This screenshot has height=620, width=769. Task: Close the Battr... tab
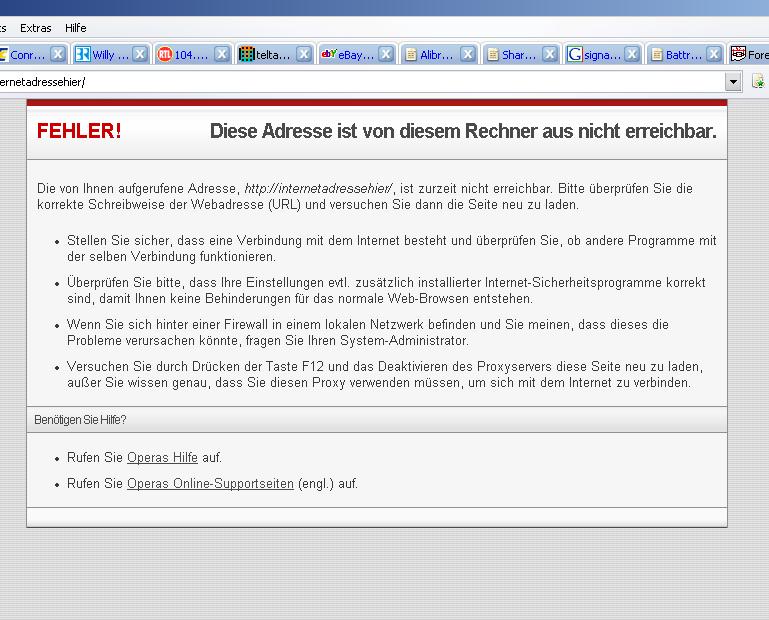pyautogui.click(x=714, y=54)
